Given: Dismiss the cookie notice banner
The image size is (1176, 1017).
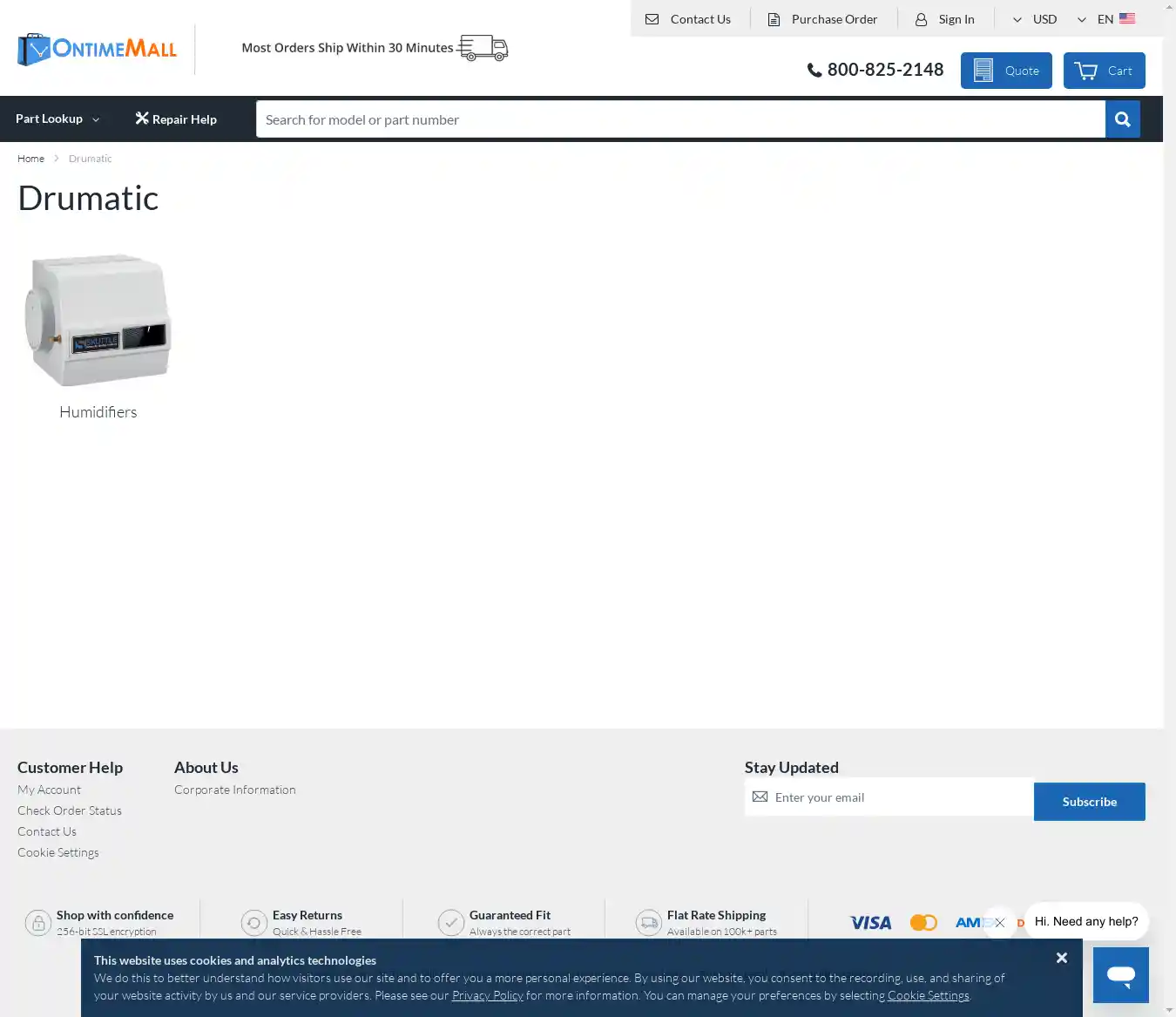Looking at the screenshot, I should tap(1061, 958).
